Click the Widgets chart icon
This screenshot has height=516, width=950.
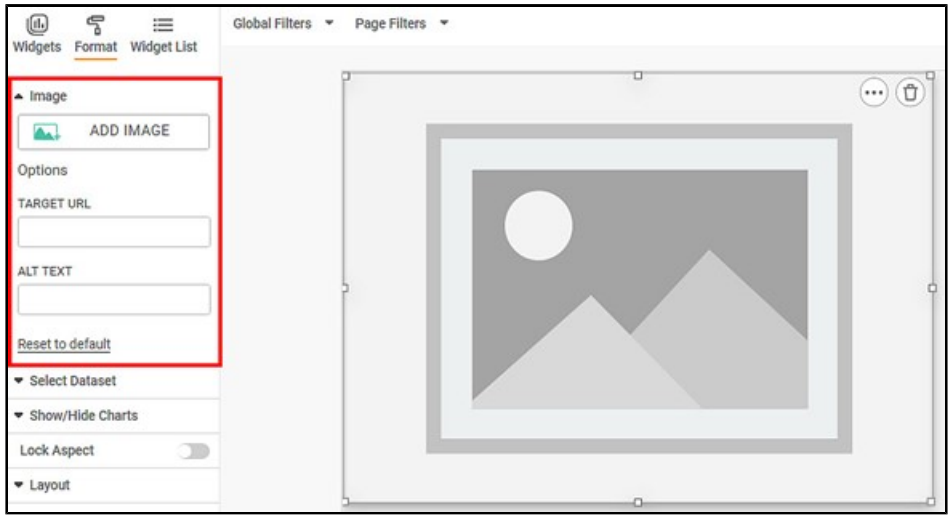point(36,24)
